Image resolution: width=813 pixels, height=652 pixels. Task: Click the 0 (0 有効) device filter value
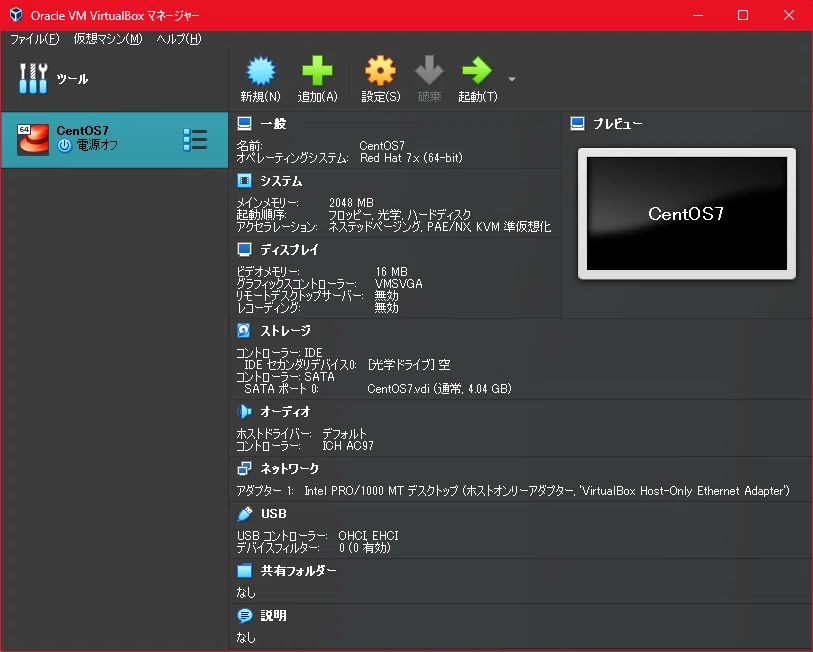[x=365, y=548]
